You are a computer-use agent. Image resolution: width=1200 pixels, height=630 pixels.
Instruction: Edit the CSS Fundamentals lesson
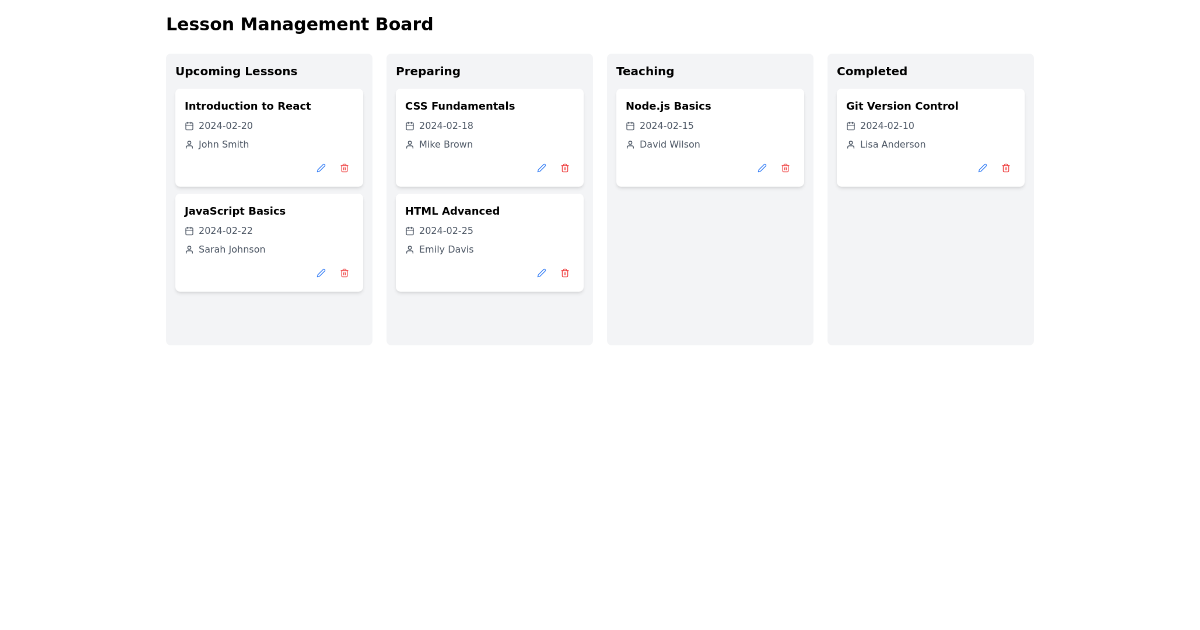[541, 168]
